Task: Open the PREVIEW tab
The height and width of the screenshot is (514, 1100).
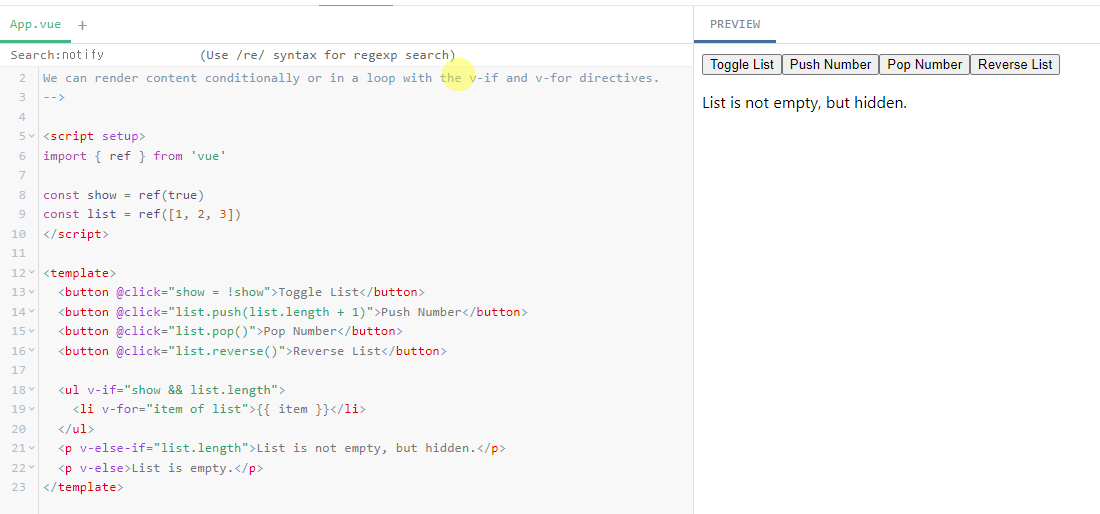Action: [735, 25]
